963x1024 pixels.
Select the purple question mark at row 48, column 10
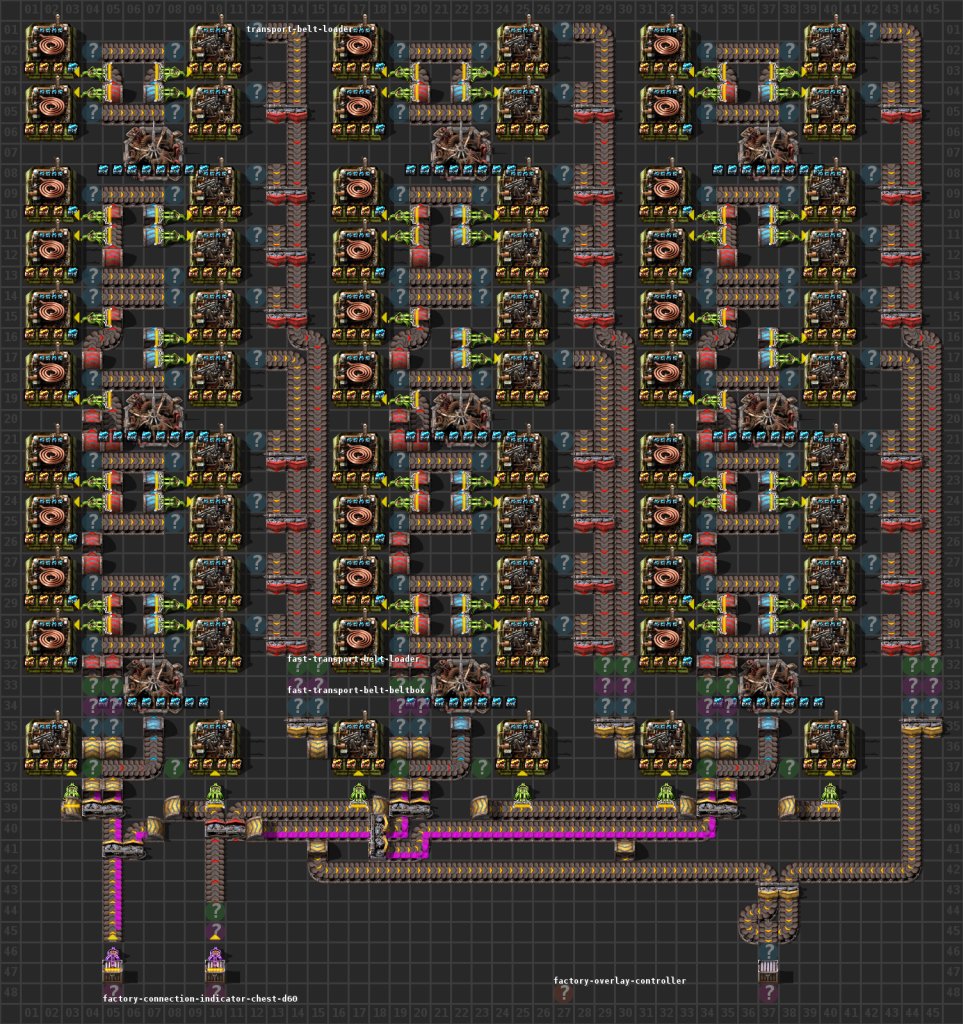tap(215, 993)
